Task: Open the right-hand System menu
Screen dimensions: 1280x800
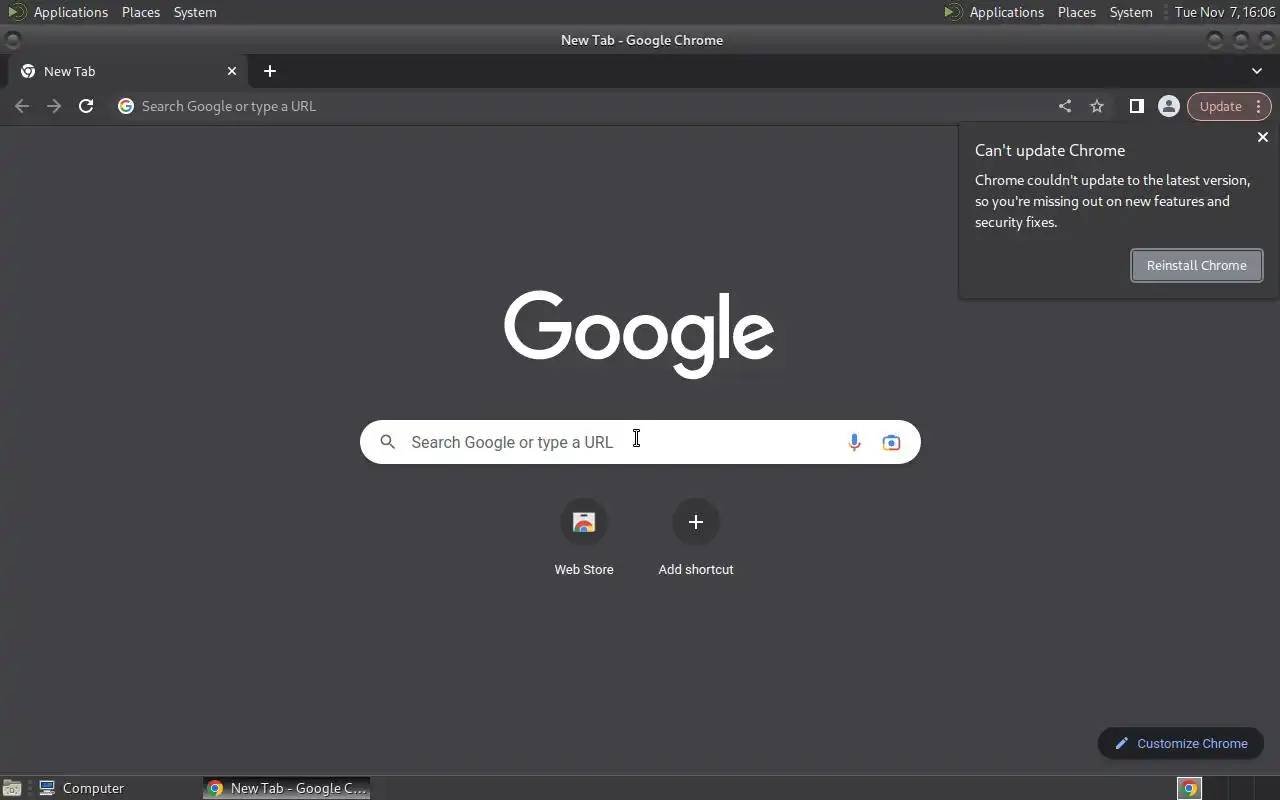Action: 1131,12
